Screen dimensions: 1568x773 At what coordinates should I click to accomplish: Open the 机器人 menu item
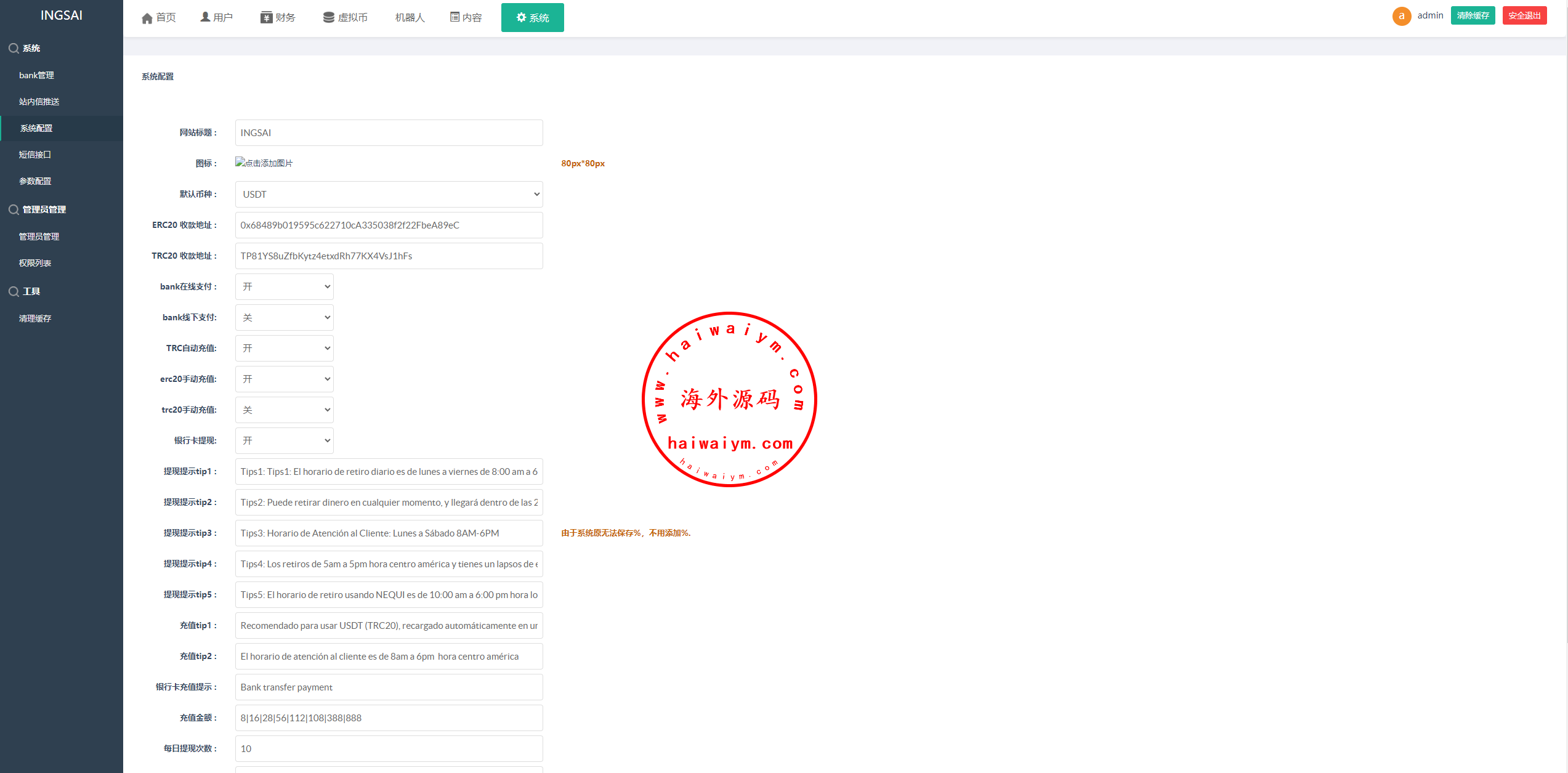click(x=410, y=17)
